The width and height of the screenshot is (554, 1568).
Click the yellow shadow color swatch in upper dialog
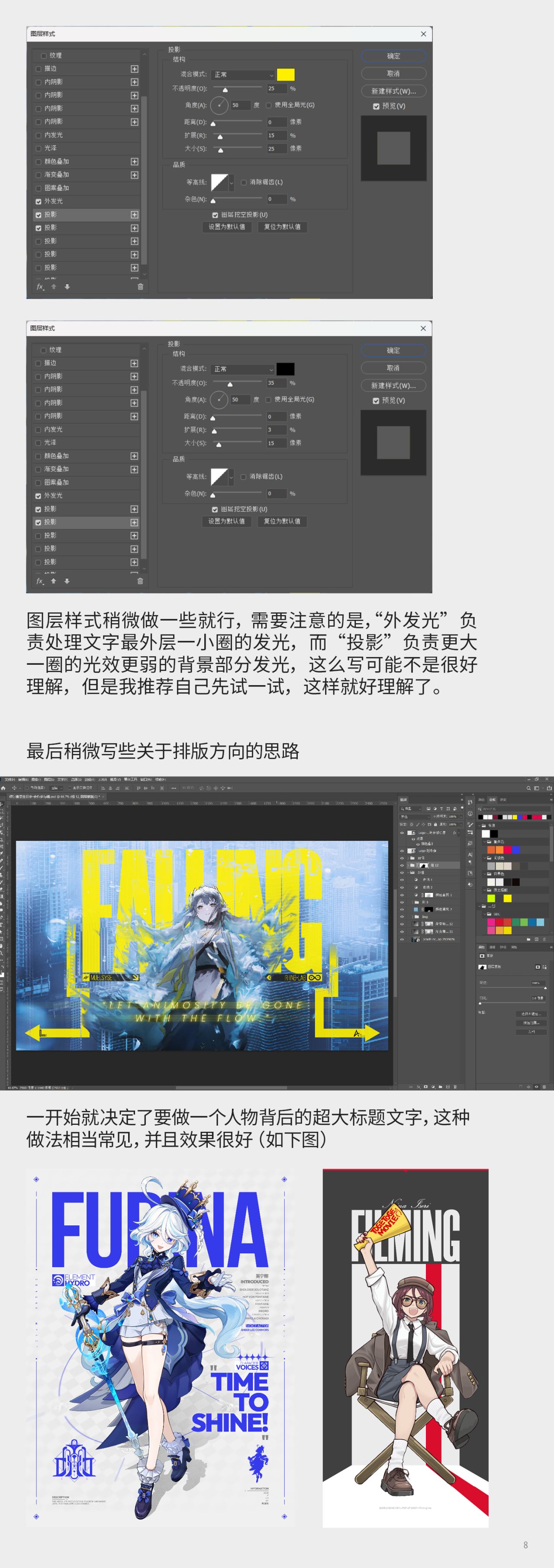pos(286,75)
